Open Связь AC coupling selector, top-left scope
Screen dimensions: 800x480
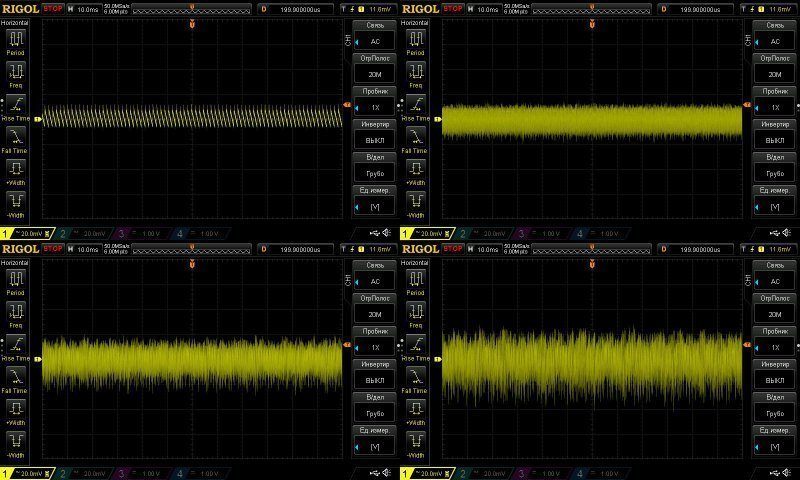[x=375, y=36]
